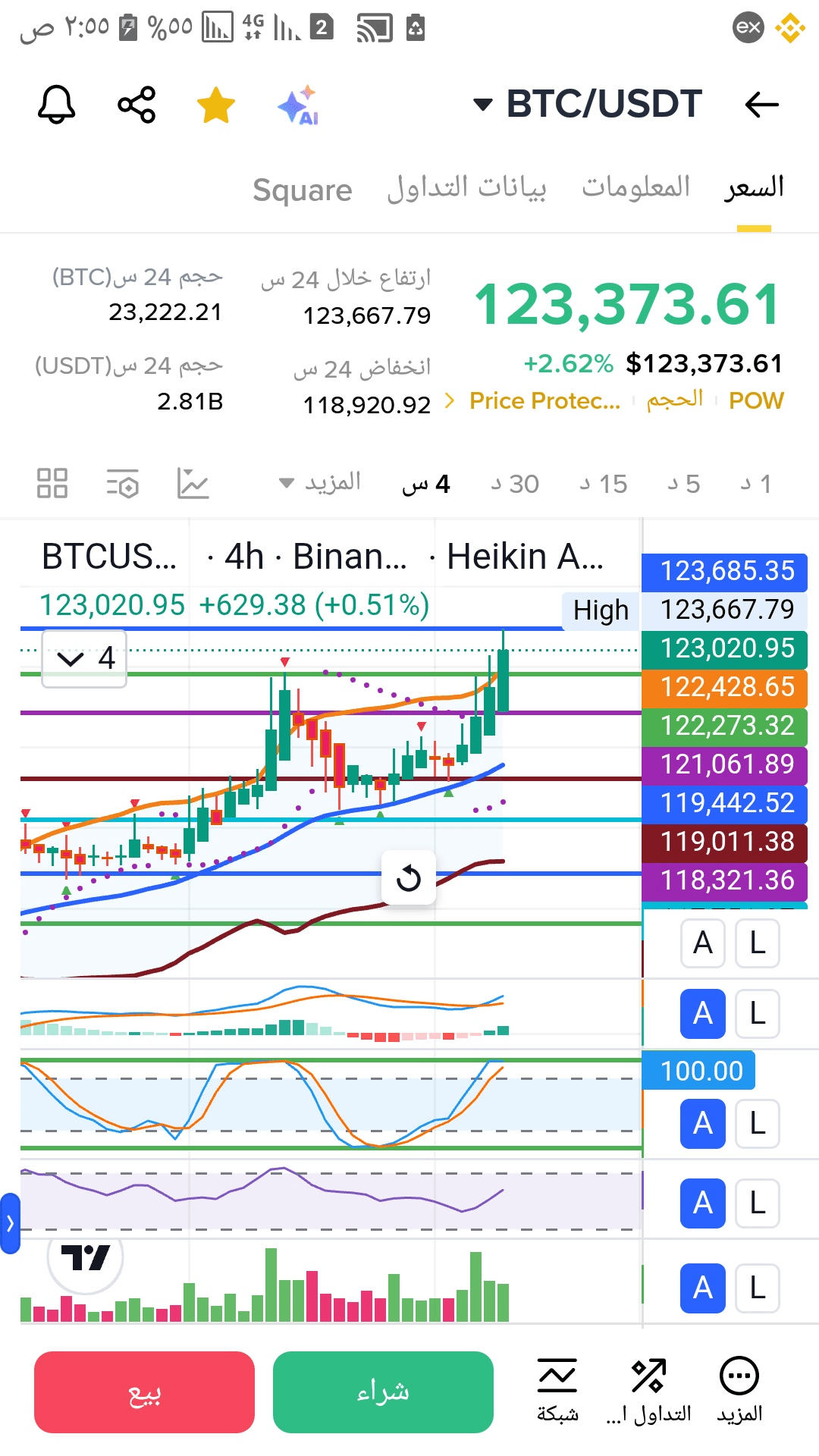Viewport: 819px width, 1456px height.
Task: Tap the 119,011.38 dark red price label
Action: click(x=725, y=843)
